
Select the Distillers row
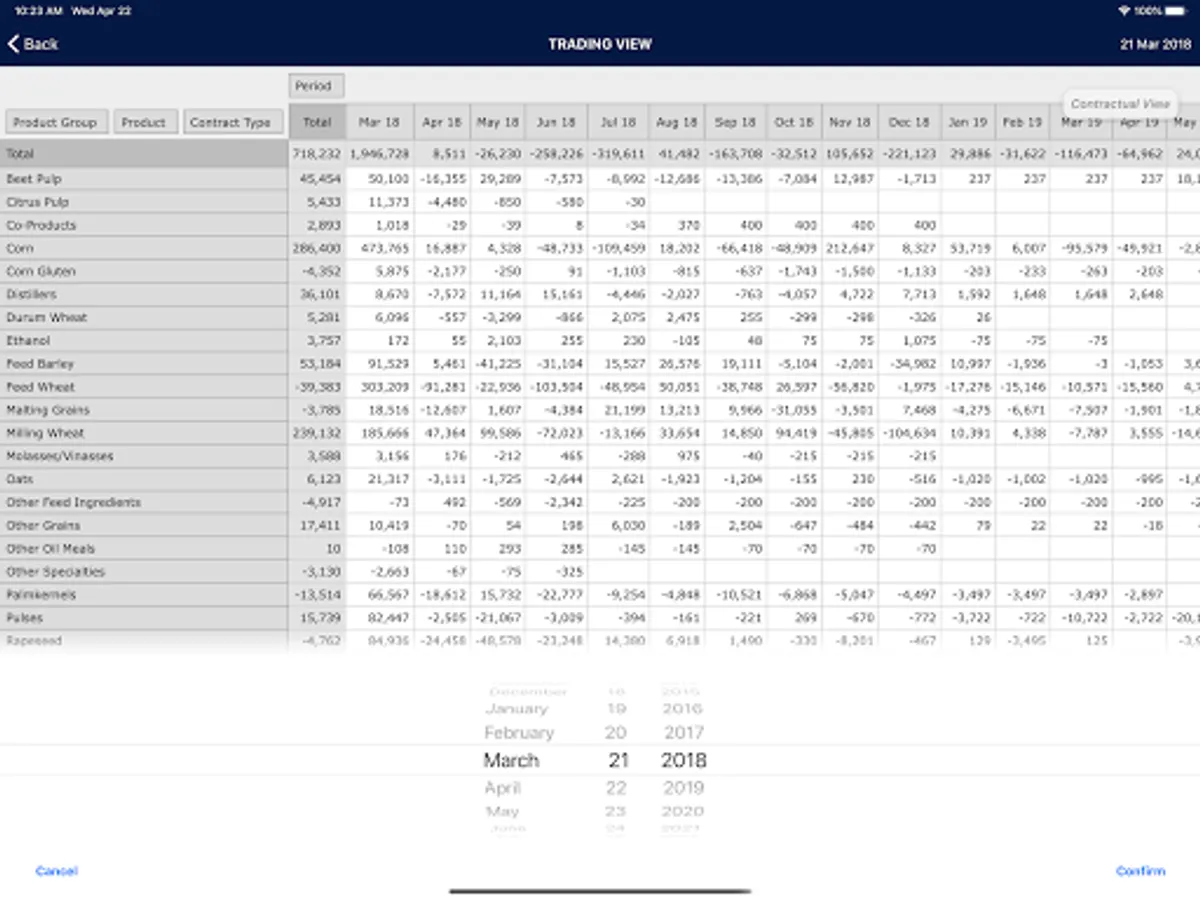click(x=145, y=294)
